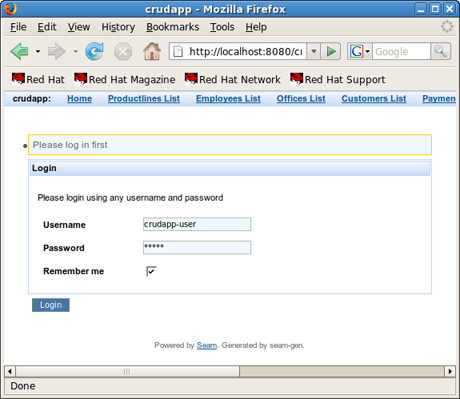Viewport: 460px width, 399px height.
Task: Click the green Go arrow beside the URL
Action: [x=331, y=51]
